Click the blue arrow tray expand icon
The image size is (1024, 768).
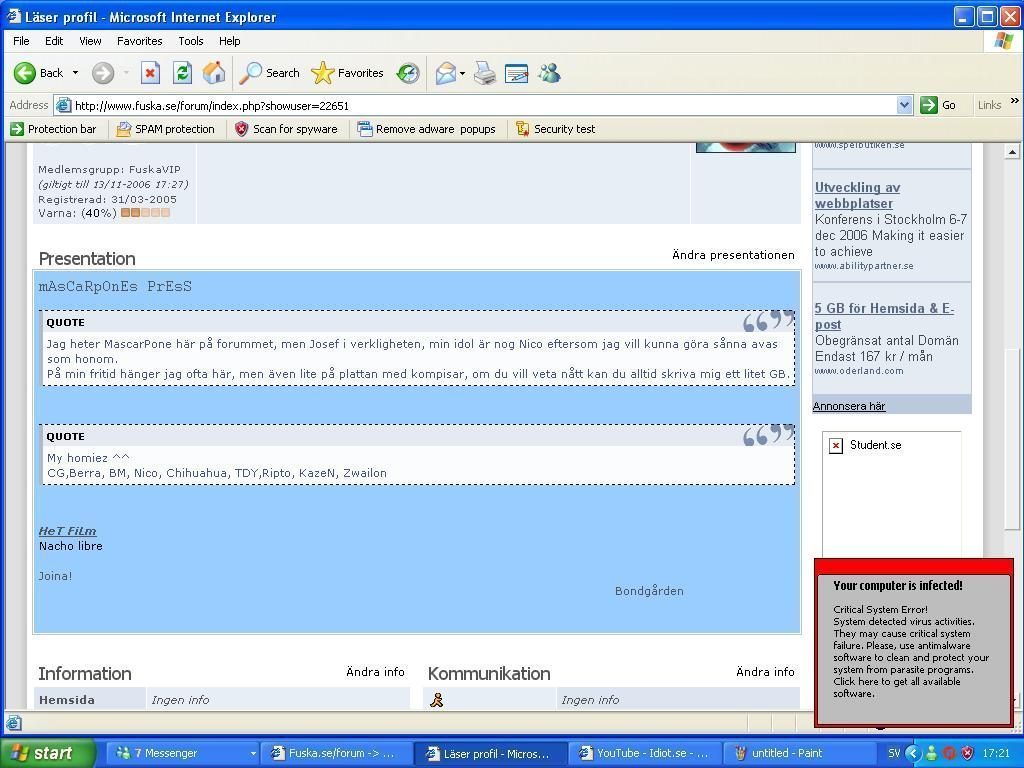(x=913, y=753)
